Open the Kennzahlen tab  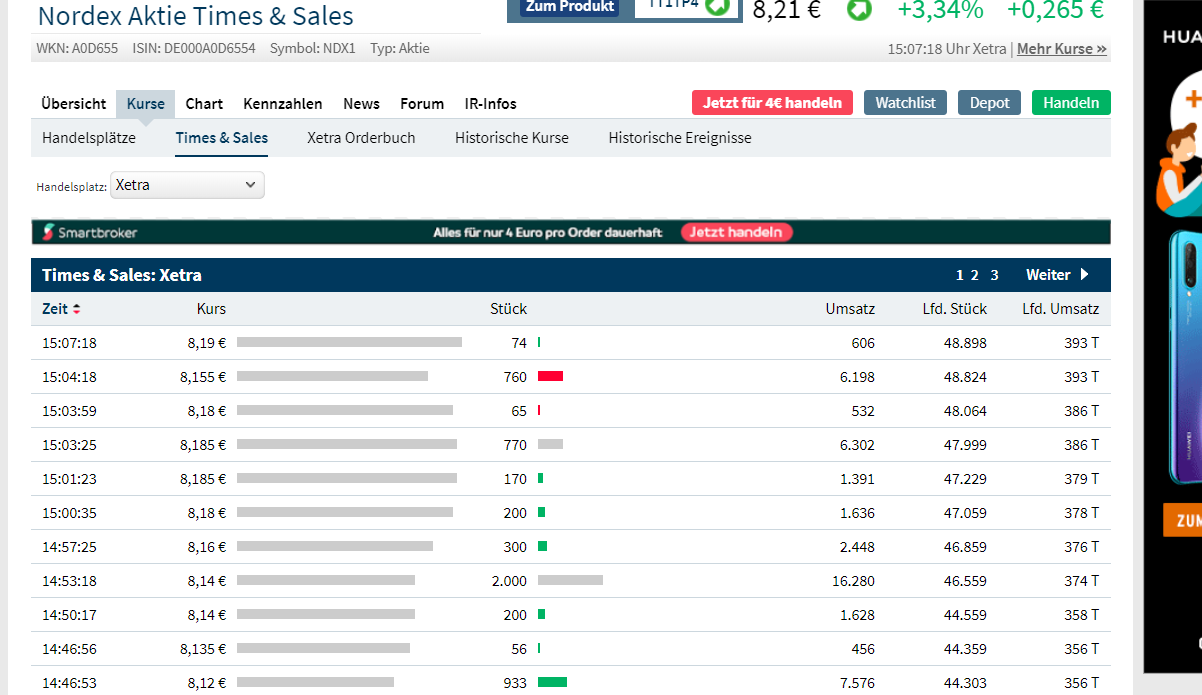click(283, 104)
